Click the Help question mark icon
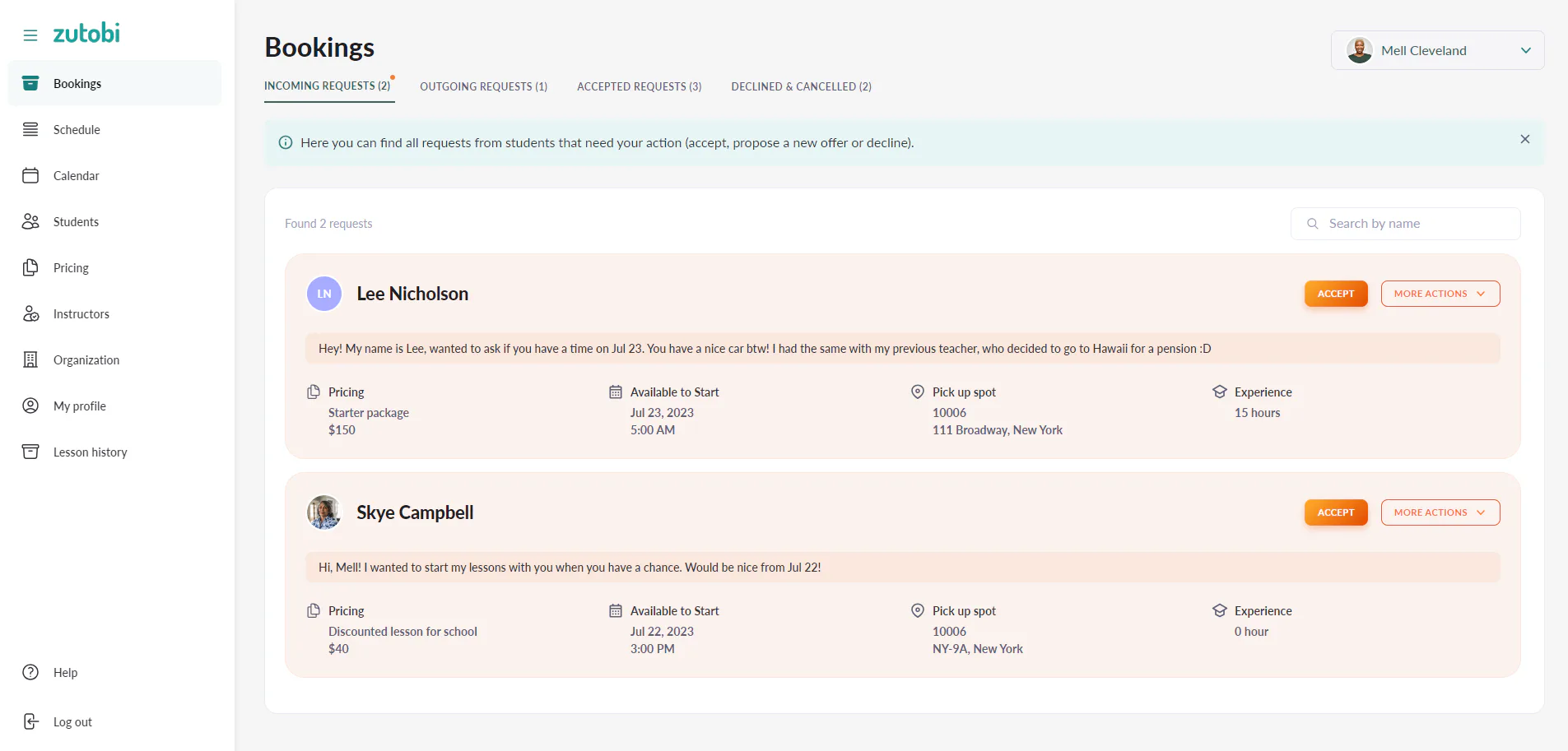The width and height of the screenshot is (1568, 751). (x=30, y=672)
